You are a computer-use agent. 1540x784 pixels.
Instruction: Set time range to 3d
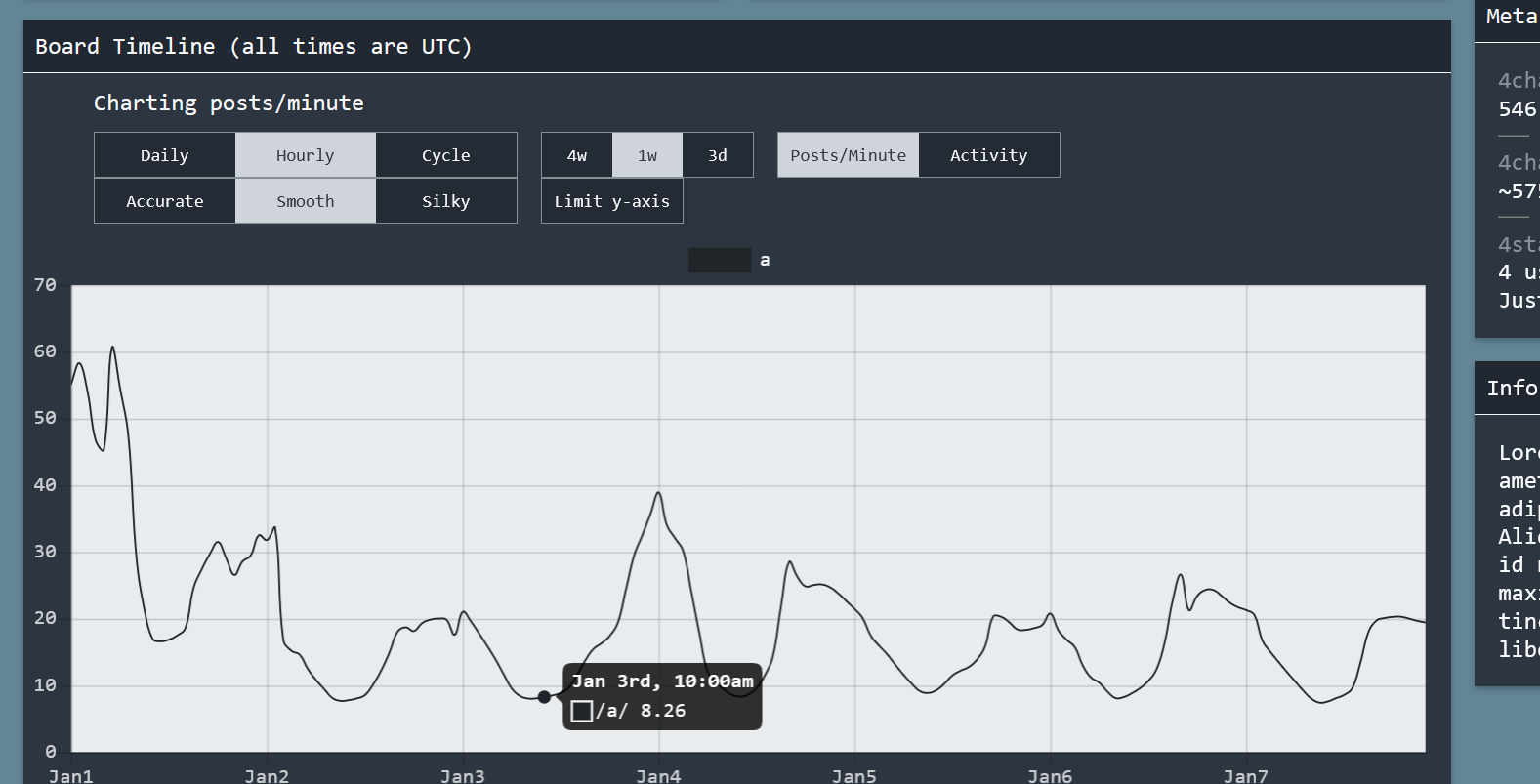pyautogui.click(x=718, y=155)
